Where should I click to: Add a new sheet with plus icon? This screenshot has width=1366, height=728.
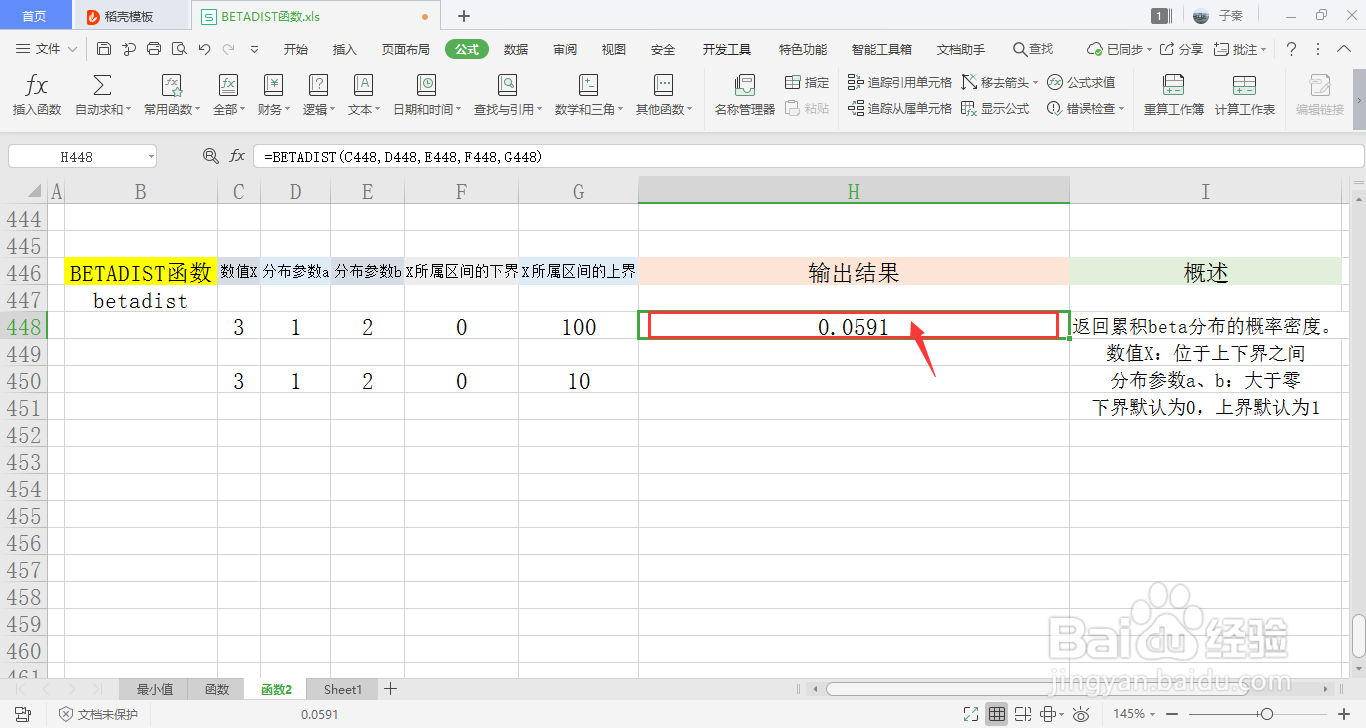391,689
